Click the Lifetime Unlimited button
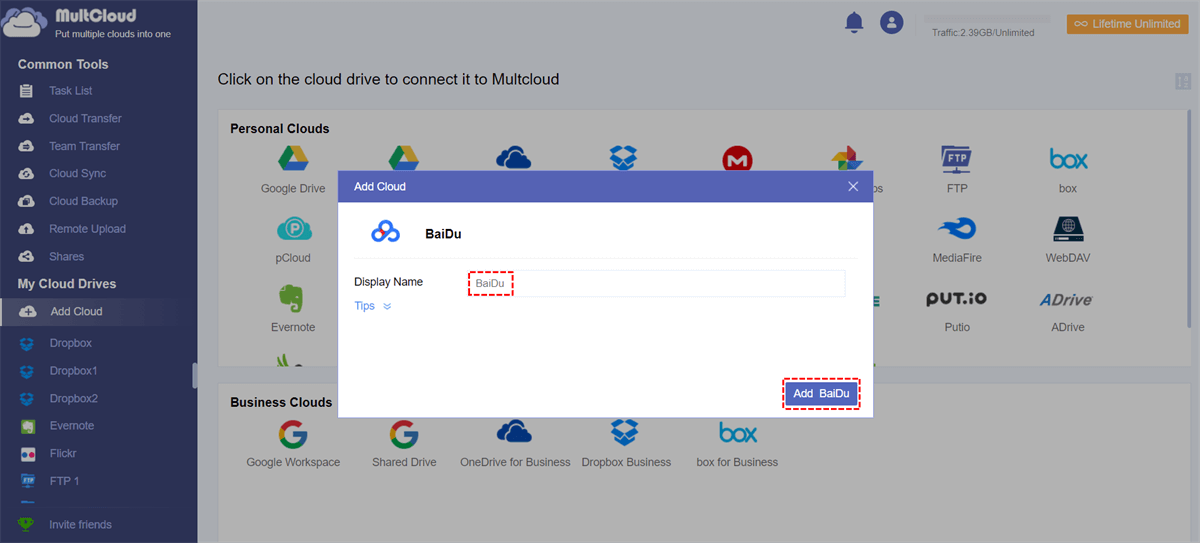This screenshot has height=543, width=1200. 1127,24
